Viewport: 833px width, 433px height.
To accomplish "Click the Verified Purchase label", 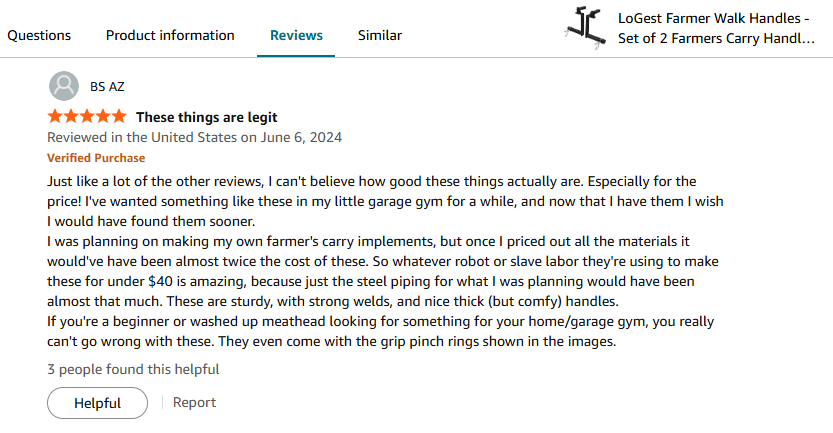I will click(x=96, y=158).
